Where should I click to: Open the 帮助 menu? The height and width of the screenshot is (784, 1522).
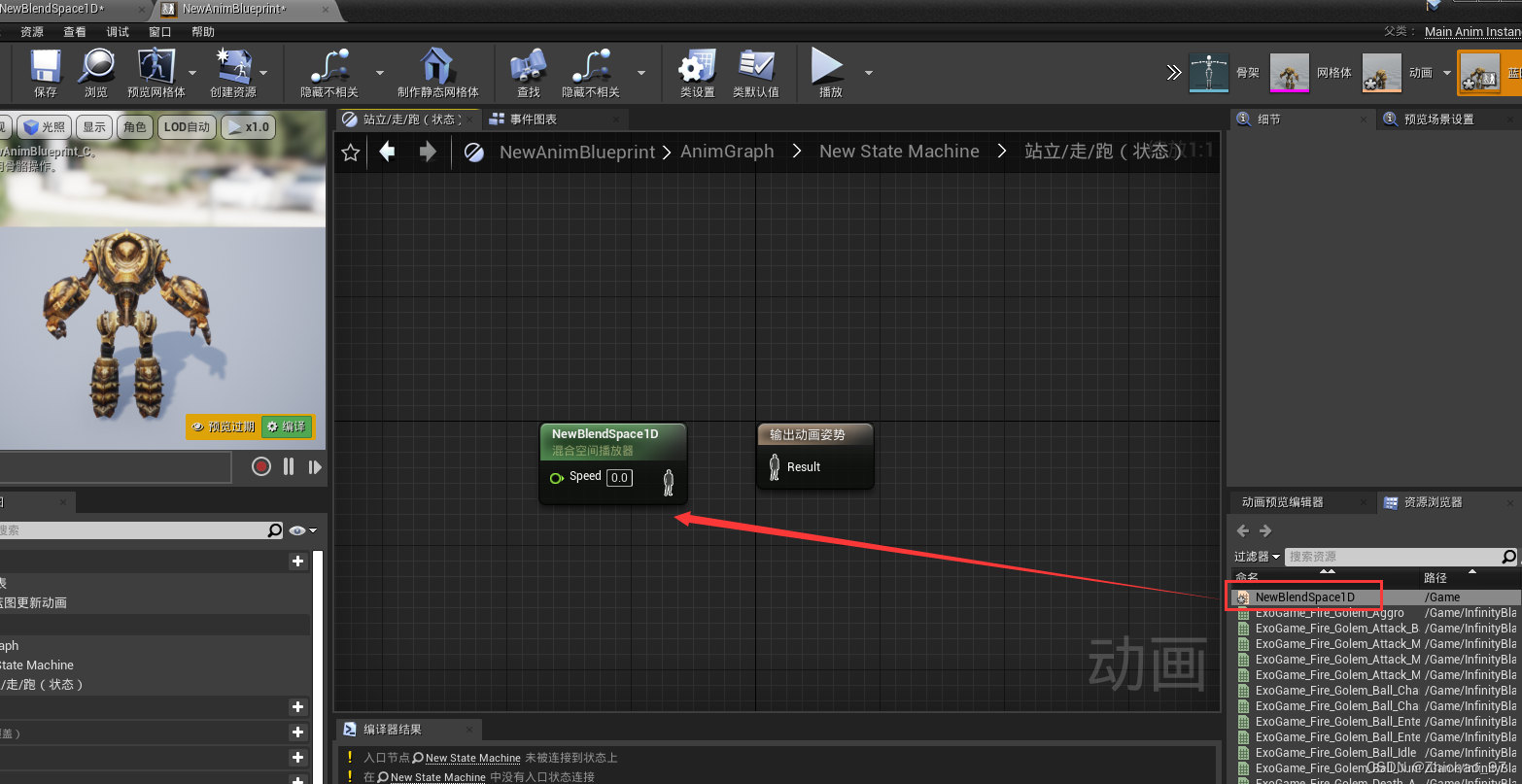click(203, 32)
